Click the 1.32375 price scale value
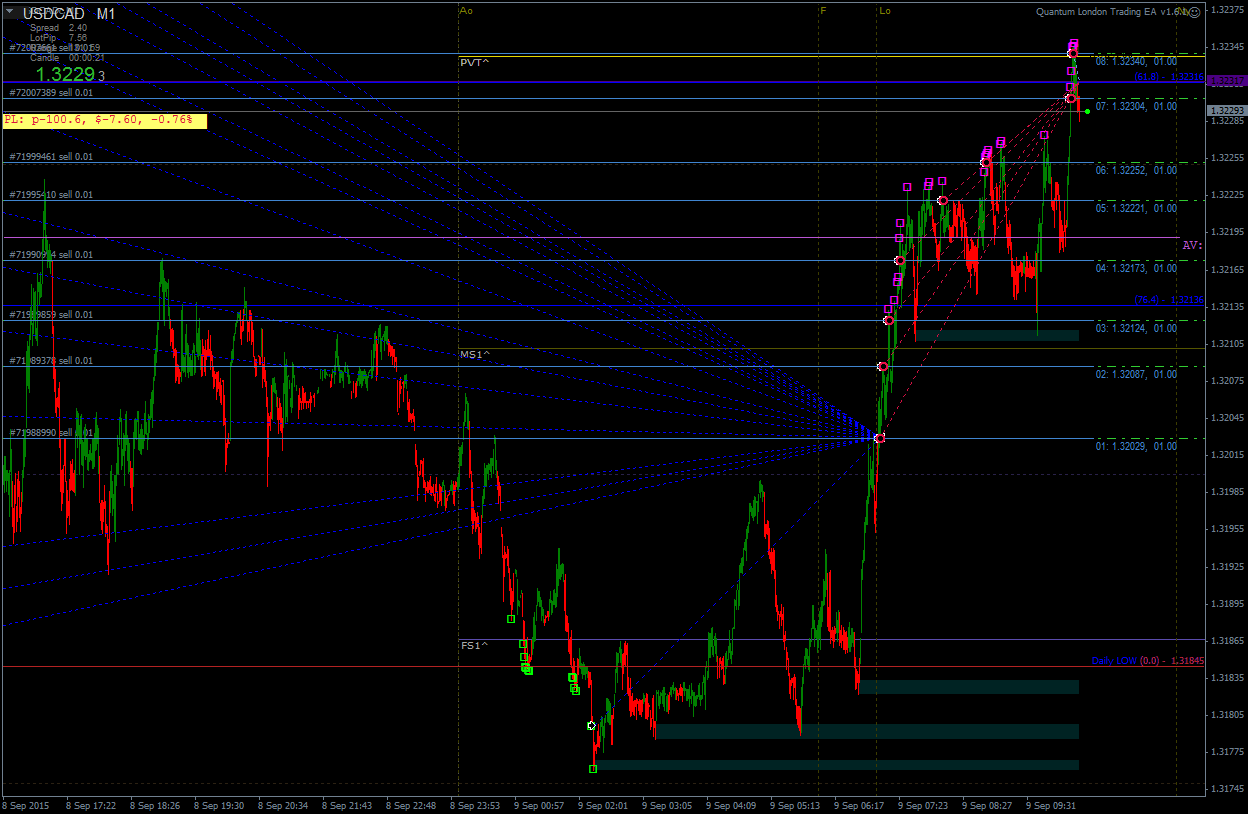 (1228, 9)
